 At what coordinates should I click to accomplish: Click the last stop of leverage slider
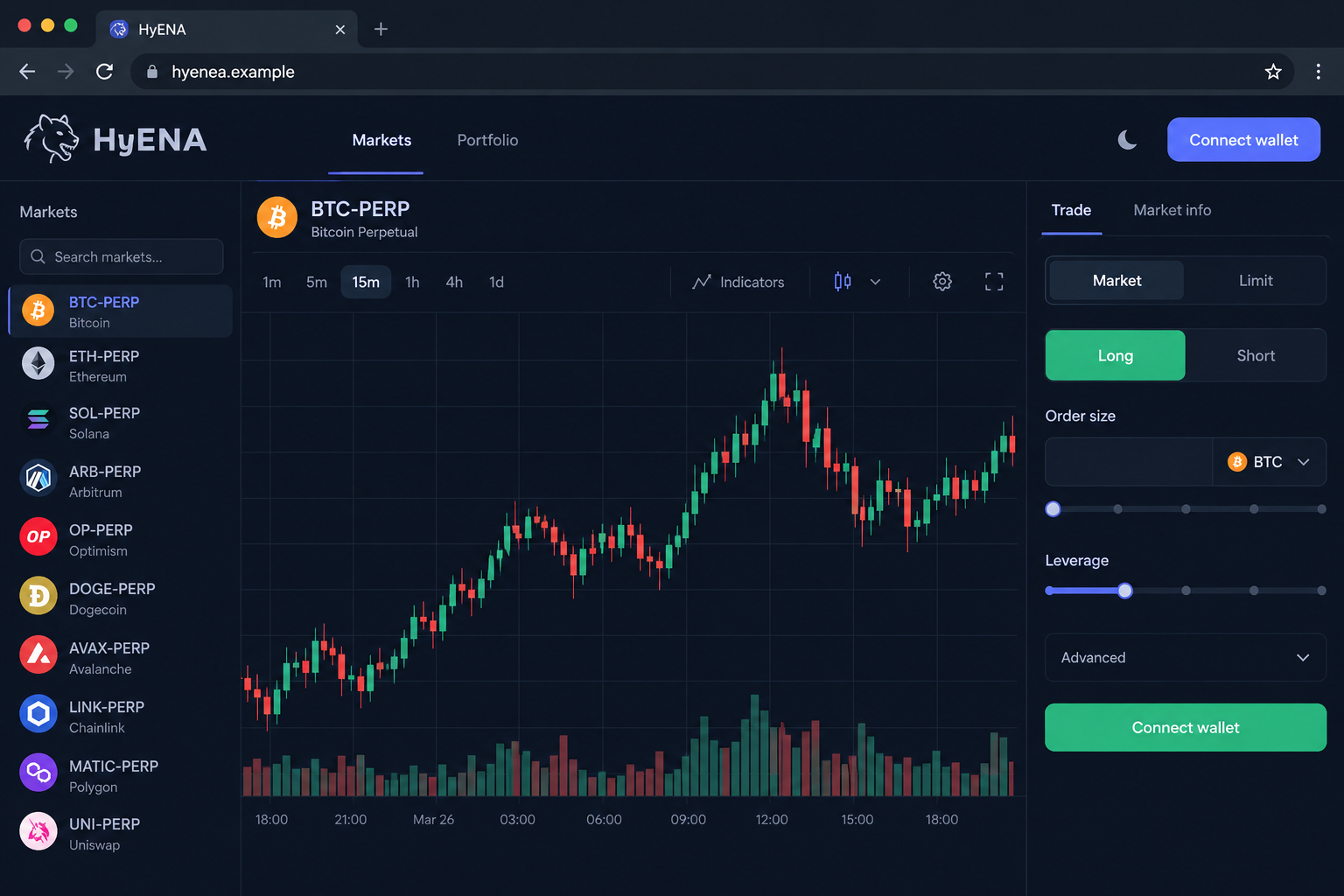click(x=1321, y=591)
